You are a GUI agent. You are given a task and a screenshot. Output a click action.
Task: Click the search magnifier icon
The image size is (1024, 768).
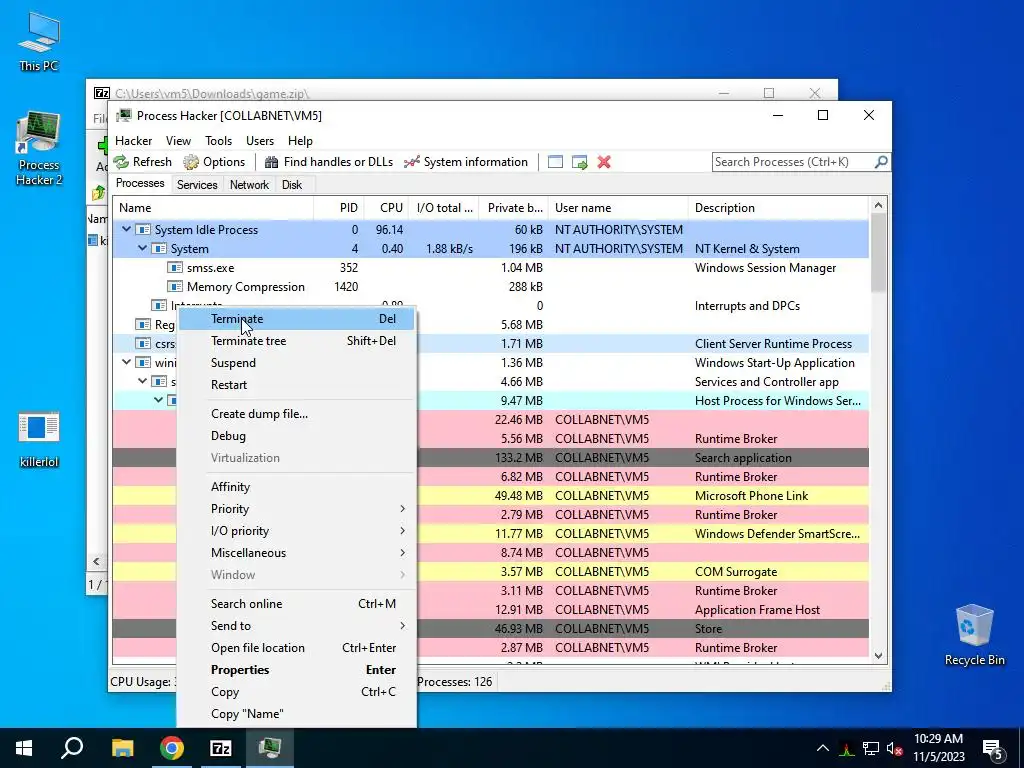click(880, 161)
